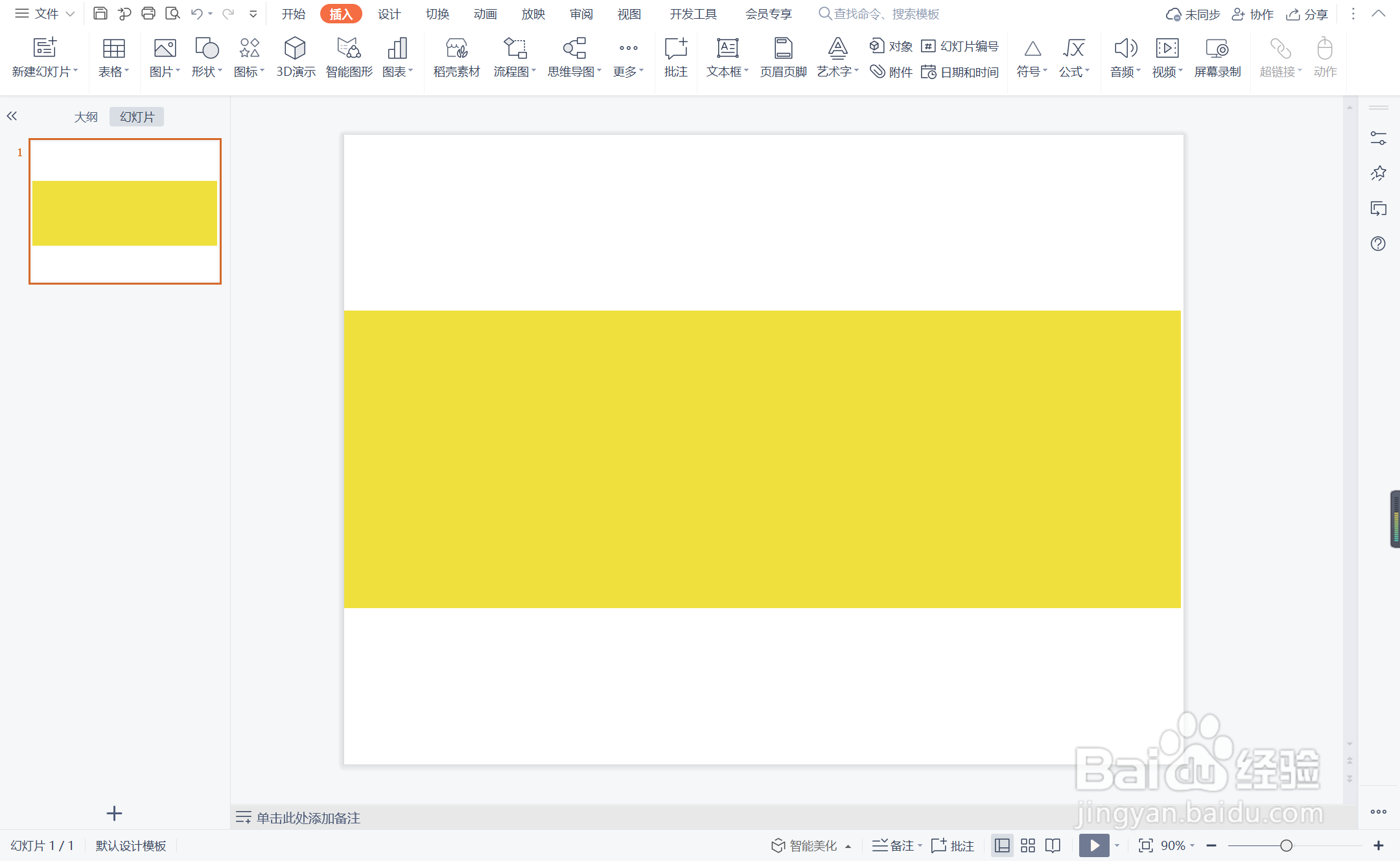Screen dimensions: 1400x861
Task: Open the undo history dropdown arrow
Action: pyautogui.click(x=210, y=14)
